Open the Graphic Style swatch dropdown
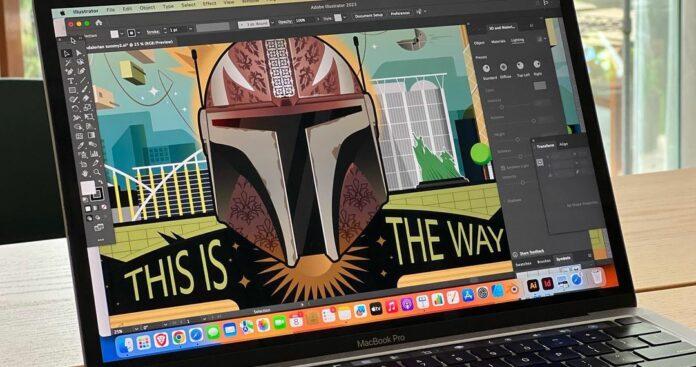Viewport: 696px width, 367px height. [344, 17]
